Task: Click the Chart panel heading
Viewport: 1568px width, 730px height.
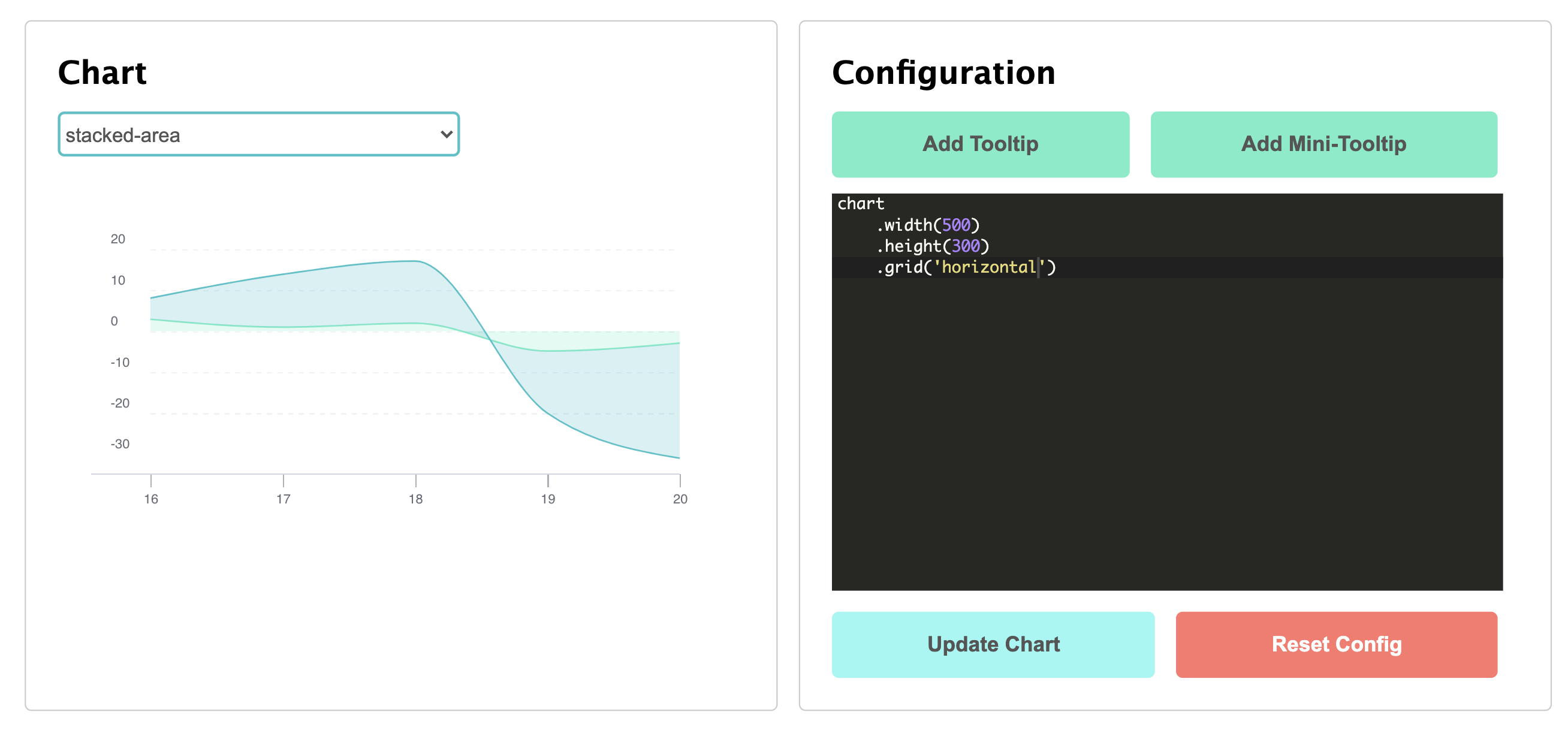Action: (x=102, y=73)
